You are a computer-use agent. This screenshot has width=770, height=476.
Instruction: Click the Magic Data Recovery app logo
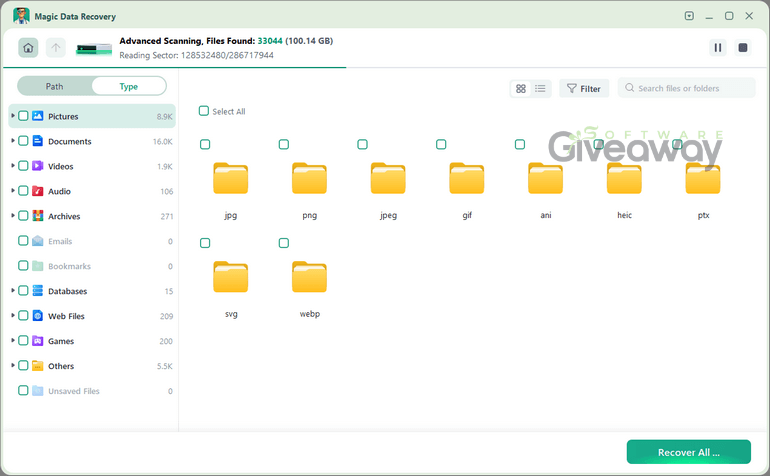point(21,16)
